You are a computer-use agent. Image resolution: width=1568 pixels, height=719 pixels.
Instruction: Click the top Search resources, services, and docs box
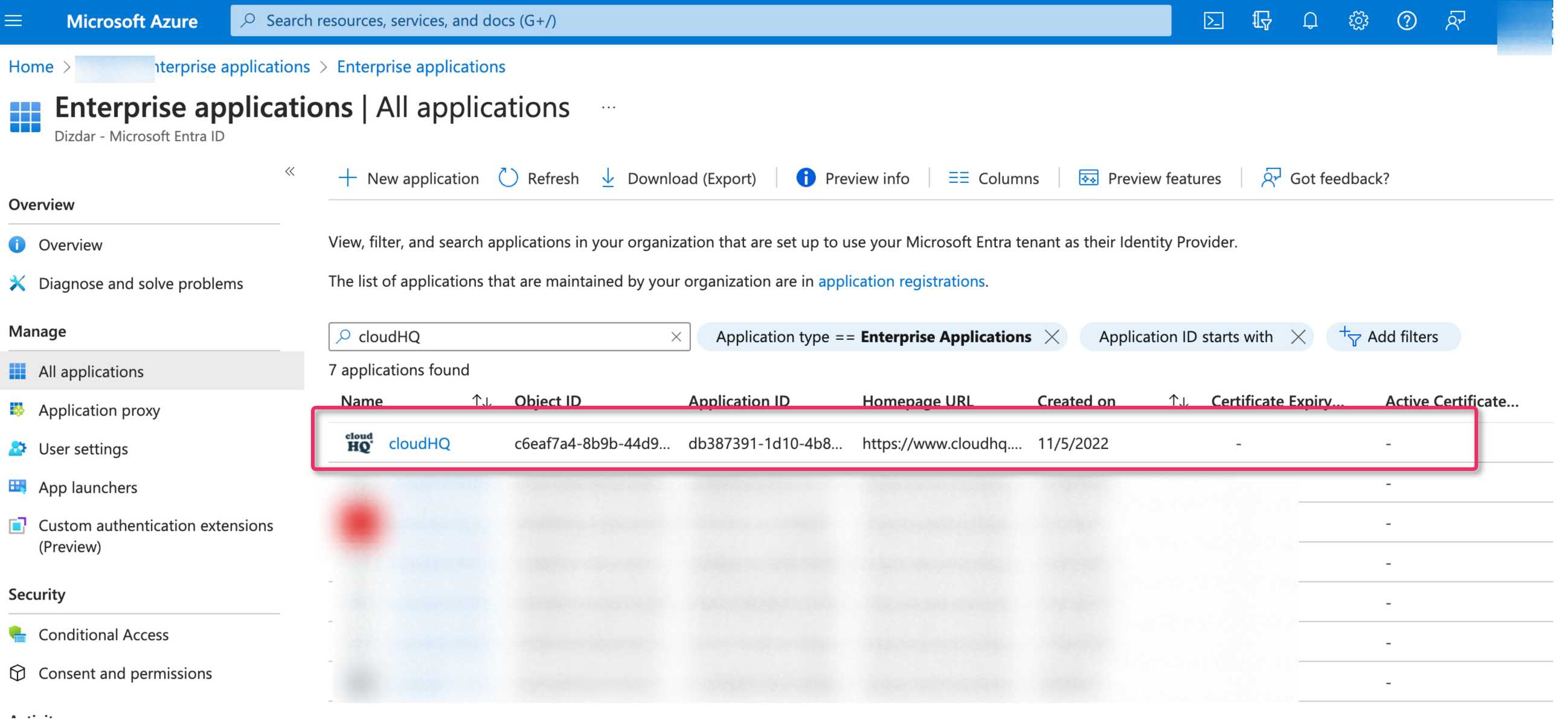700,21
